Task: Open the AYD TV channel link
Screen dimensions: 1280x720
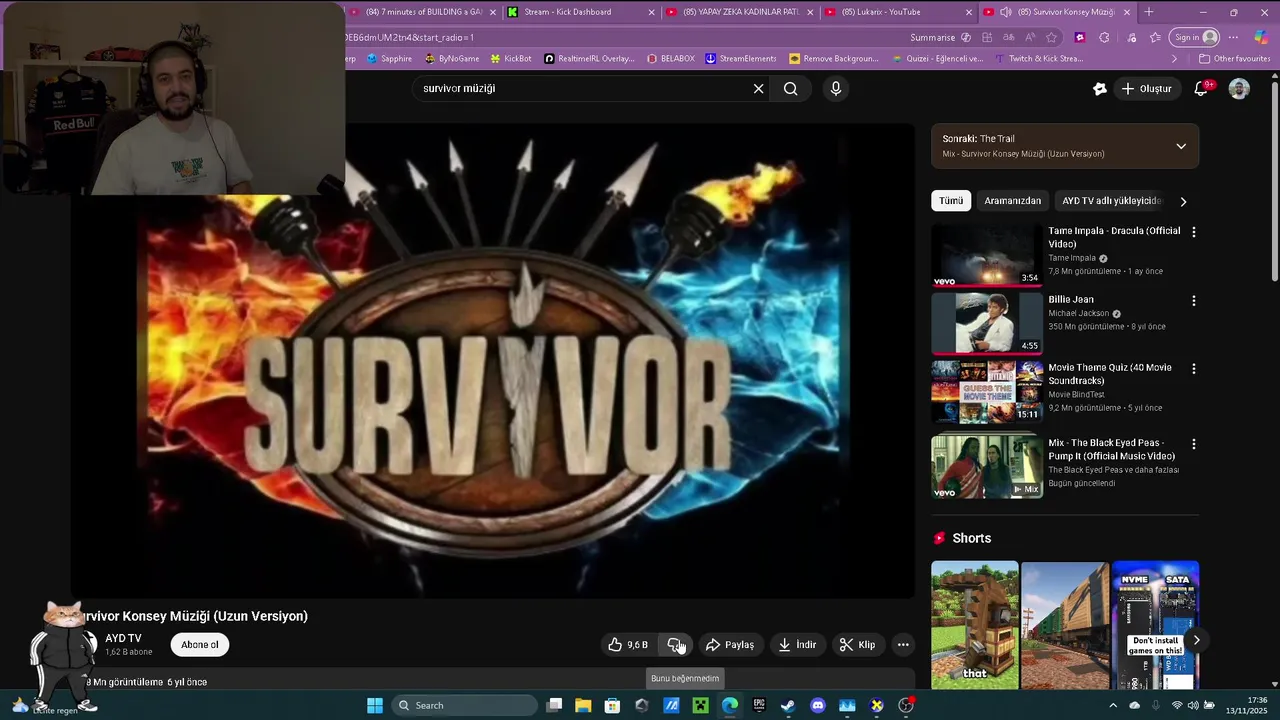Action: coord(123,638)
